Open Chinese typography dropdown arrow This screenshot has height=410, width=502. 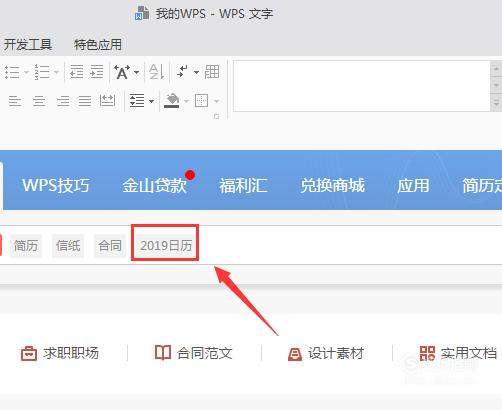pyautogui.click(x=136, y=72)
